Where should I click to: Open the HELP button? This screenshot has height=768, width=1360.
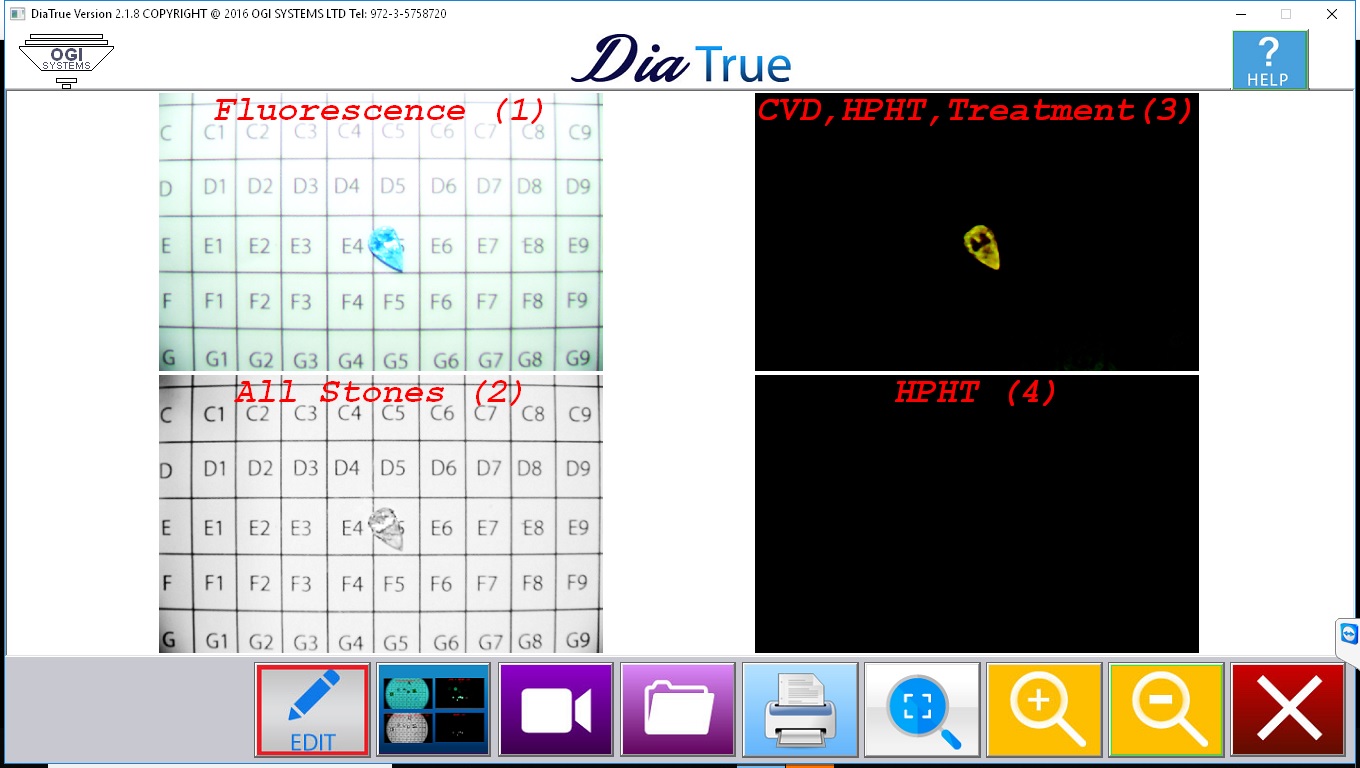coord(1269,60)
